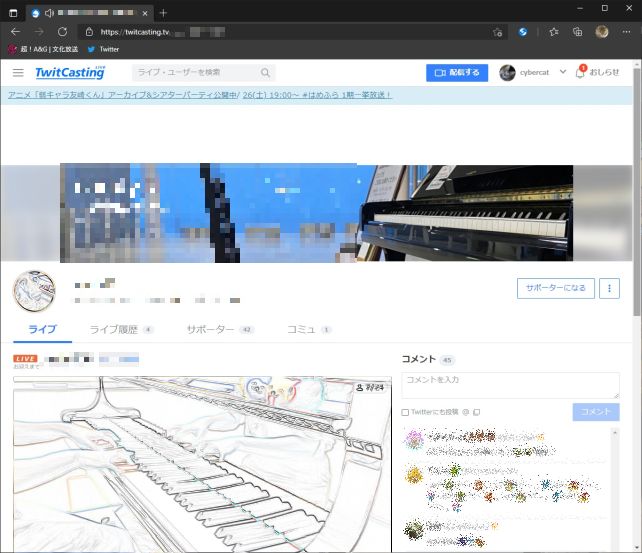642x553 pixels.
Task: Select the ライブ tab
Action: [x=42, y=329]
